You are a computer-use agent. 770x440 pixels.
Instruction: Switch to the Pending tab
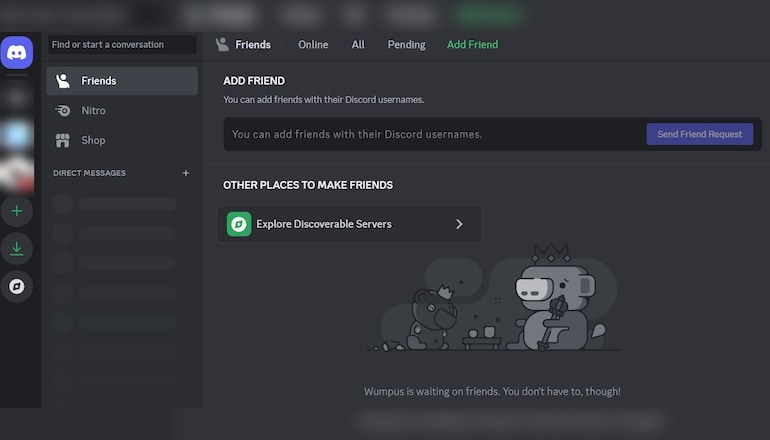[x=406, y=45]
